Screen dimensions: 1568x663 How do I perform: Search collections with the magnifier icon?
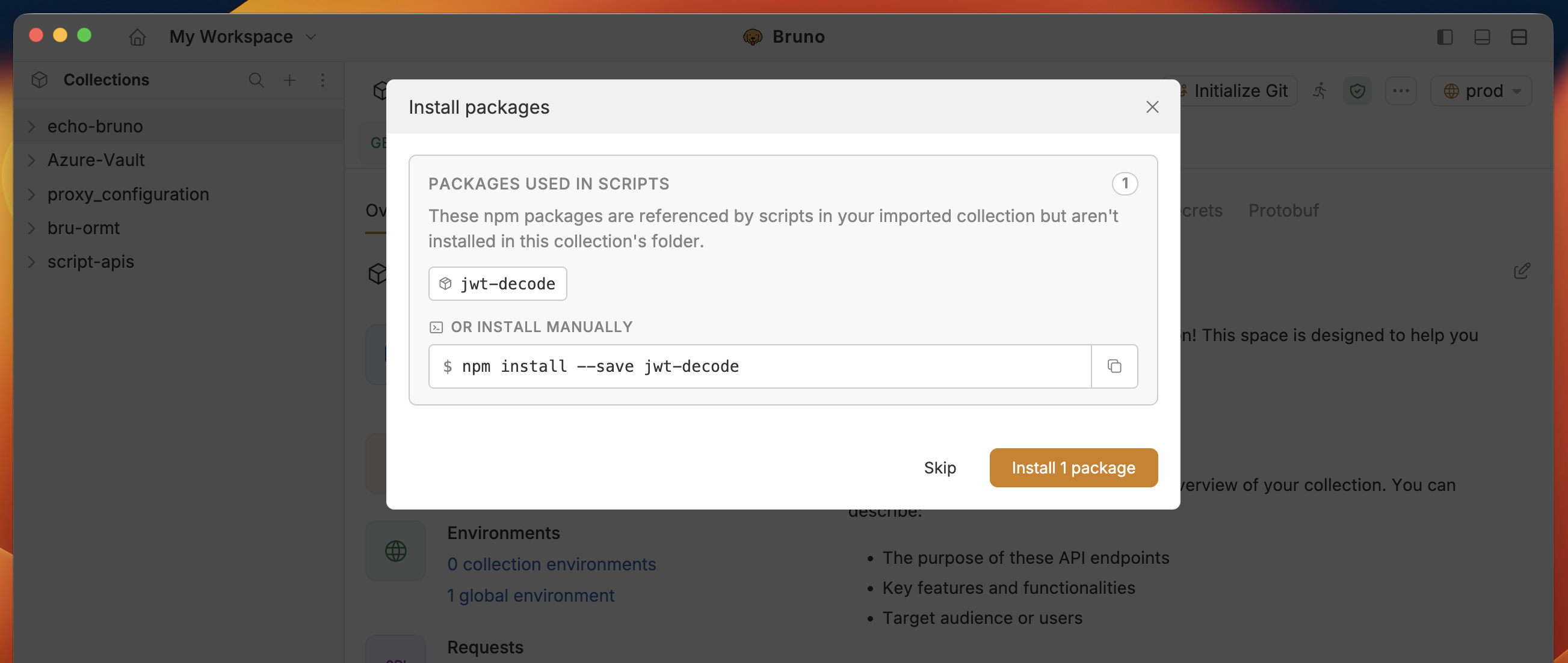(256, 80)
